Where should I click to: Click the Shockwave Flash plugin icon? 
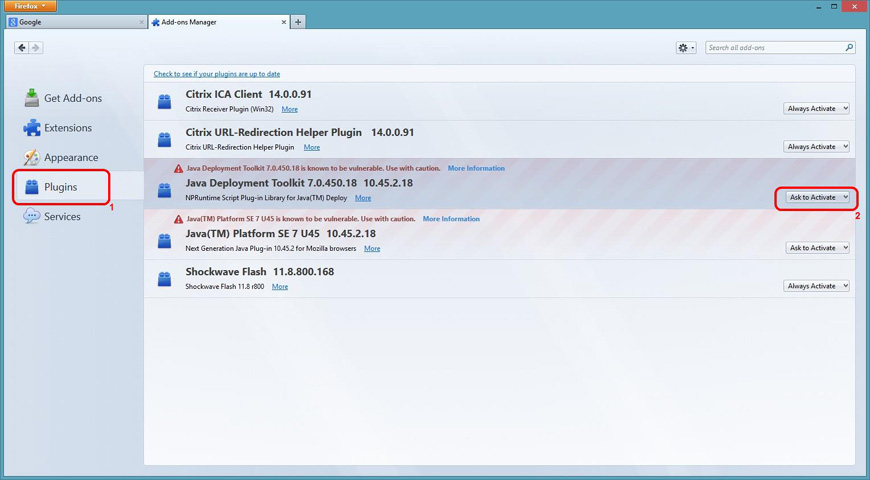pyautogui.click(x=164, y=279)
